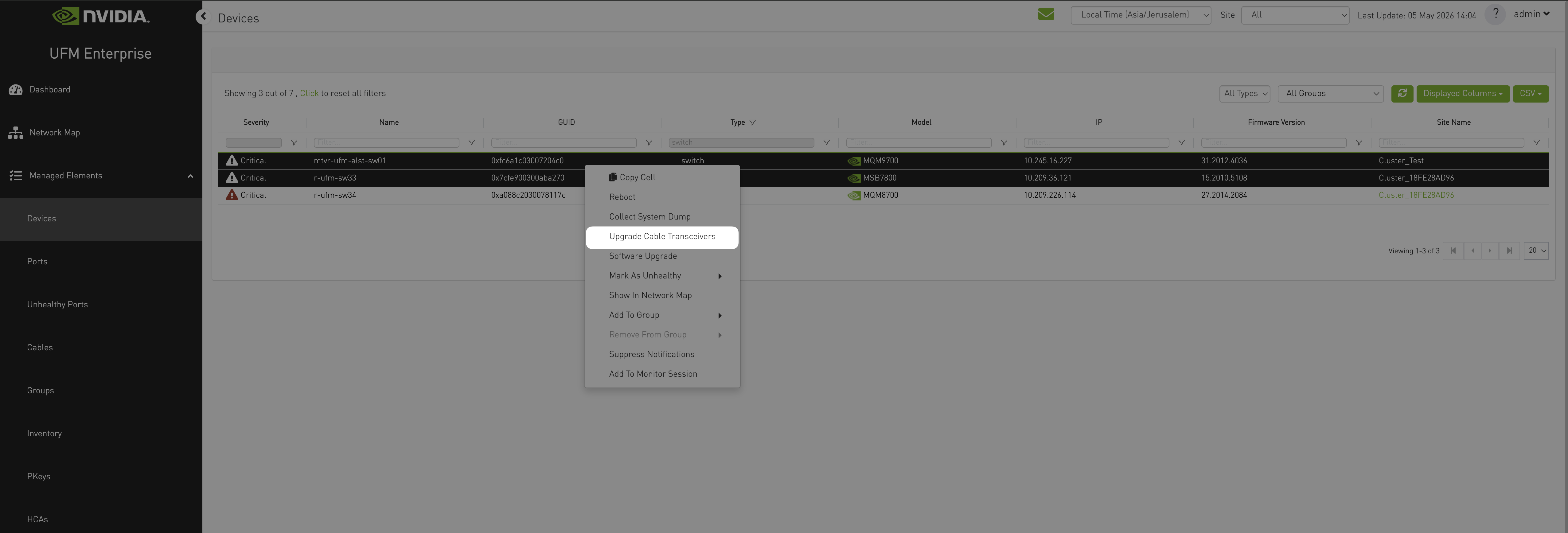Open the Firmware Version column filter funnel

click(1359, 142)
